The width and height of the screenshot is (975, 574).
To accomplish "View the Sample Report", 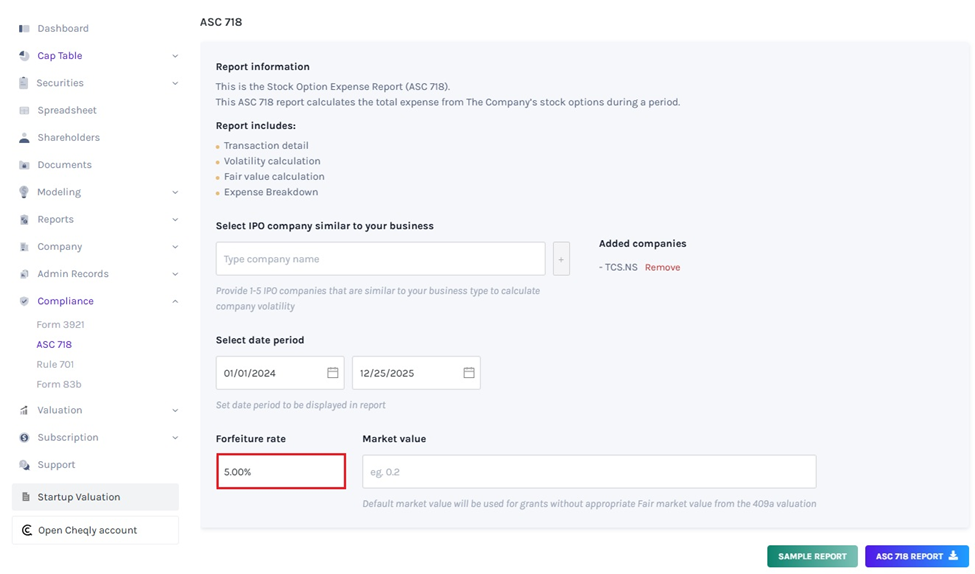I will 812,556.
